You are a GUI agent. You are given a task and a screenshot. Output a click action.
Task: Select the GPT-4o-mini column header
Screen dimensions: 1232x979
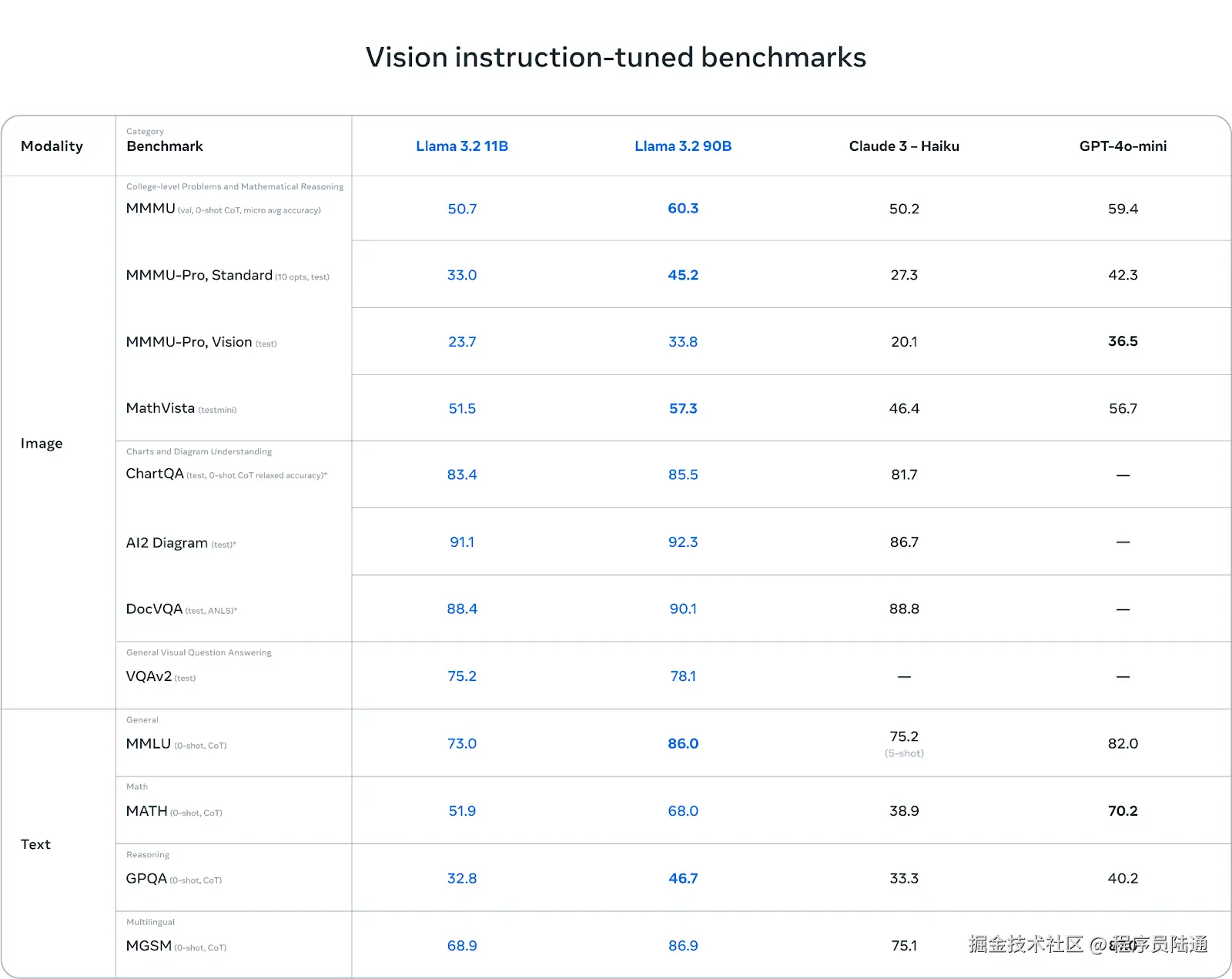pyautogui.click(x=1123, y=146)
